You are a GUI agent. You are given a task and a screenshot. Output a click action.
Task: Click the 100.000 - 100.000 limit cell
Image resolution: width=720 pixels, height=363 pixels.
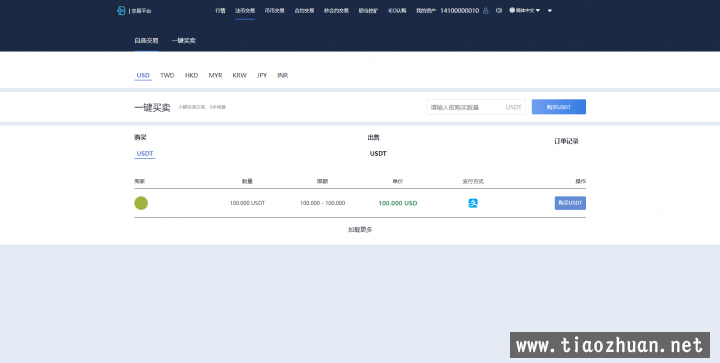(x=322, y=203)
